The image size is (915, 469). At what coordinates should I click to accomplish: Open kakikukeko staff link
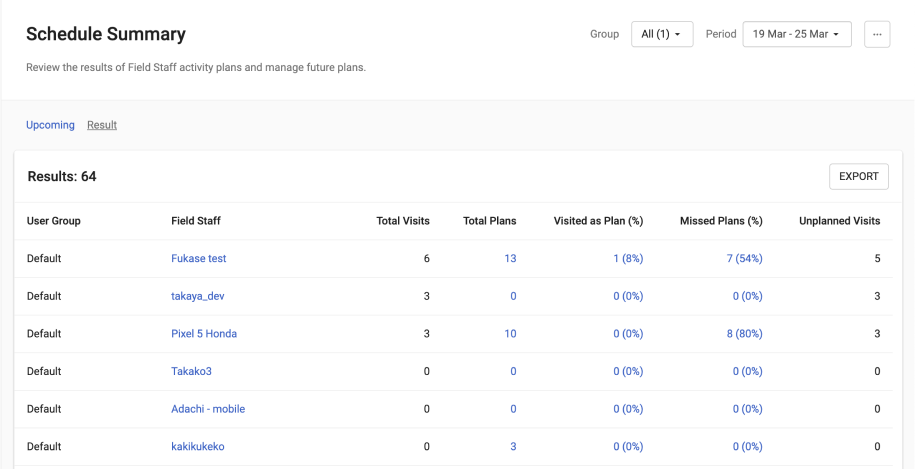point(198,446)
